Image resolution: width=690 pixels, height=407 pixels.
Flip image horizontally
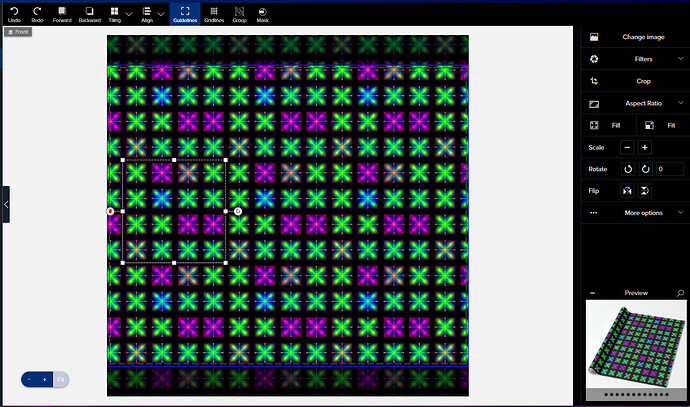(627, 191)
